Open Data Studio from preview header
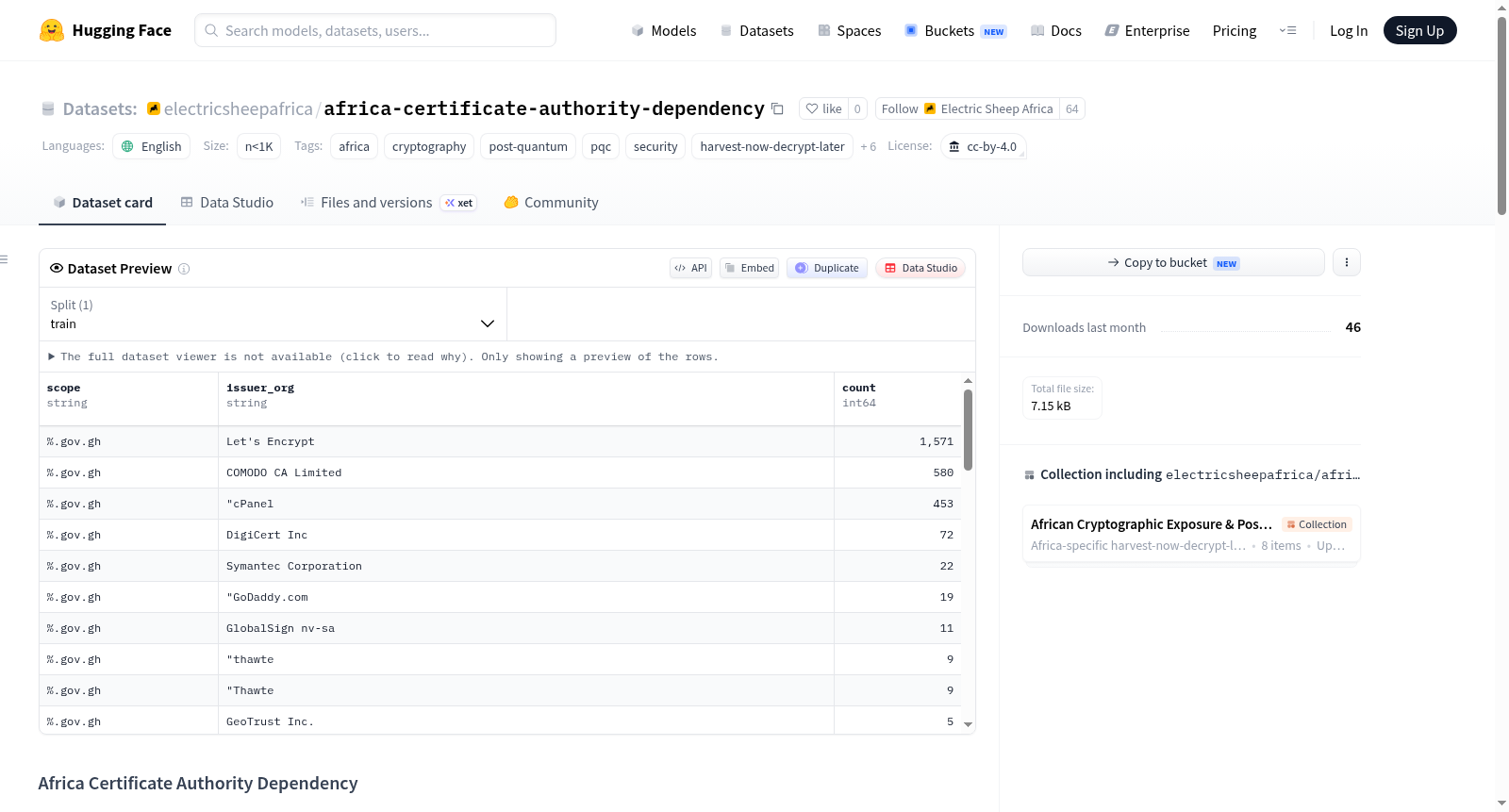This screenshot has height=812, width=1509. click(920, 268)
